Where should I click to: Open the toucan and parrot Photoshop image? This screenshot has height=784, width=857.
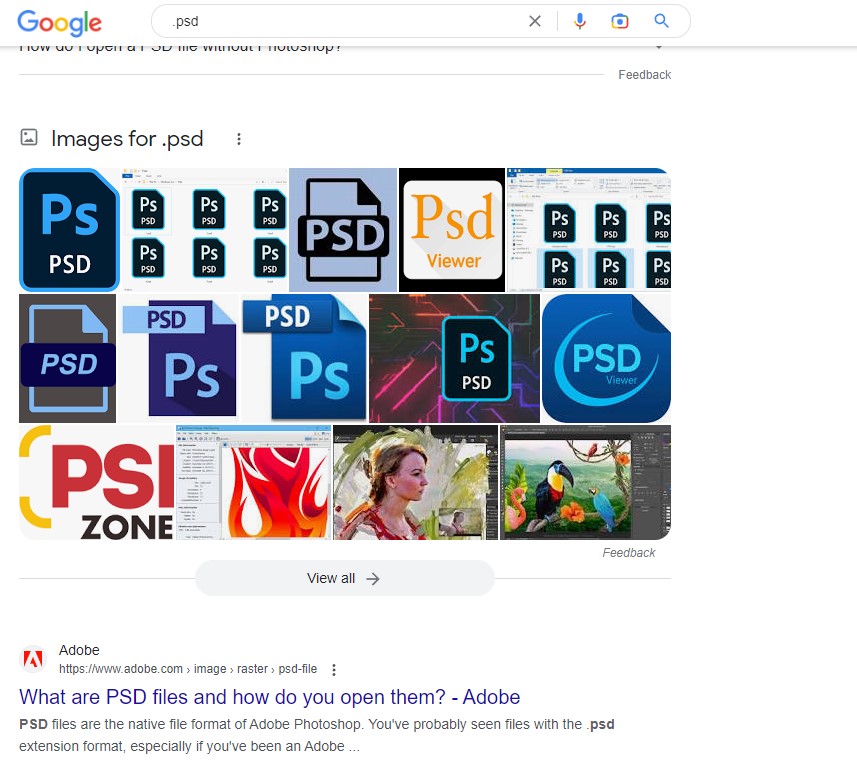click(585, 482)
